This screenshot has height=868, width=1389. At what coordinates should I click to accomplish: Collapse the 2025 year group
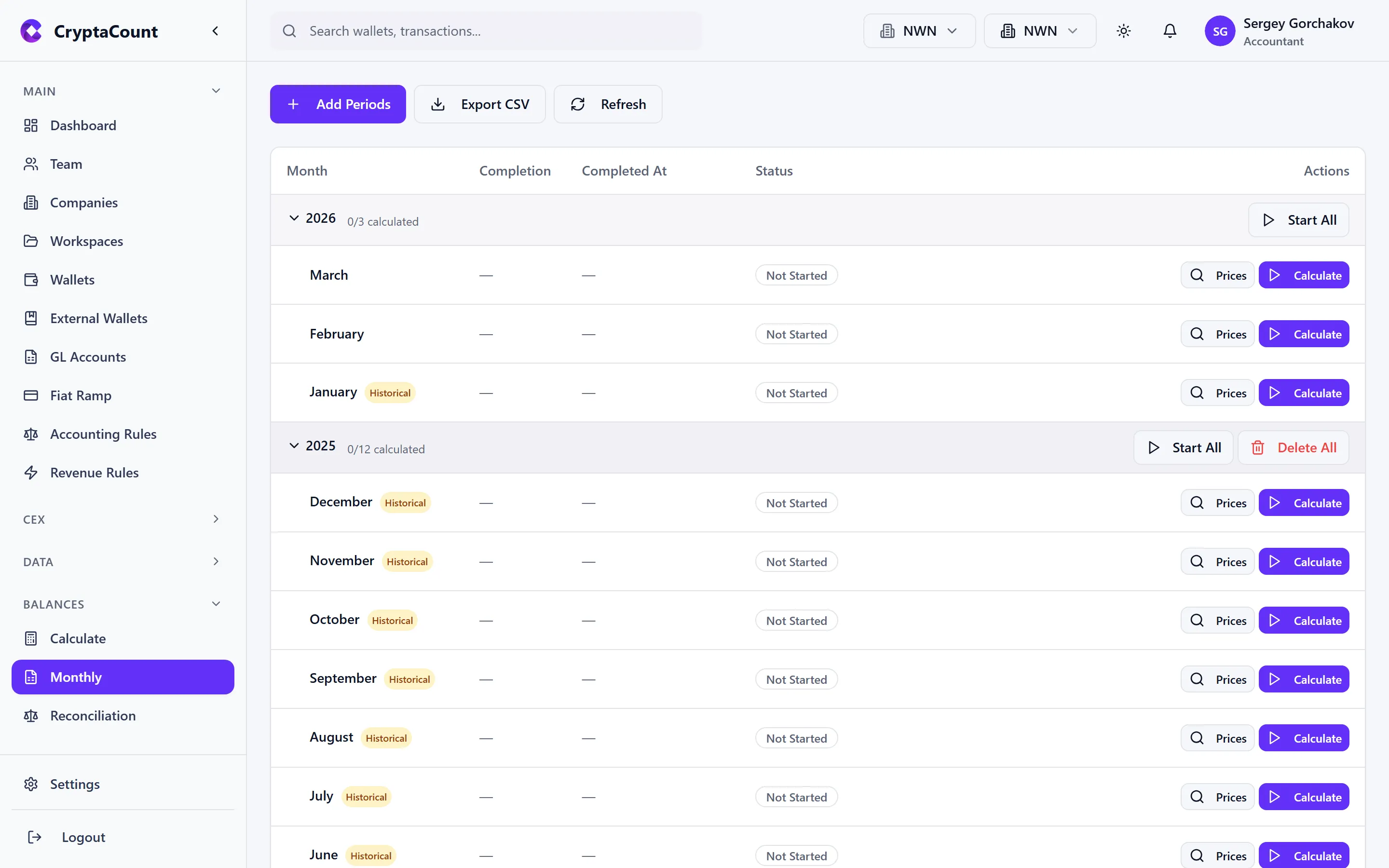click(294, 446)
